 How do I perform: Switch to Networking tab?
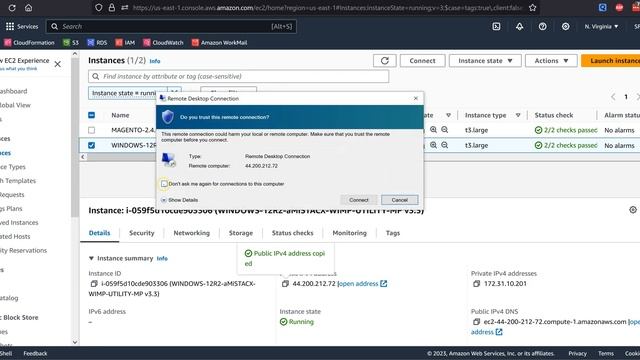(191, 233)
